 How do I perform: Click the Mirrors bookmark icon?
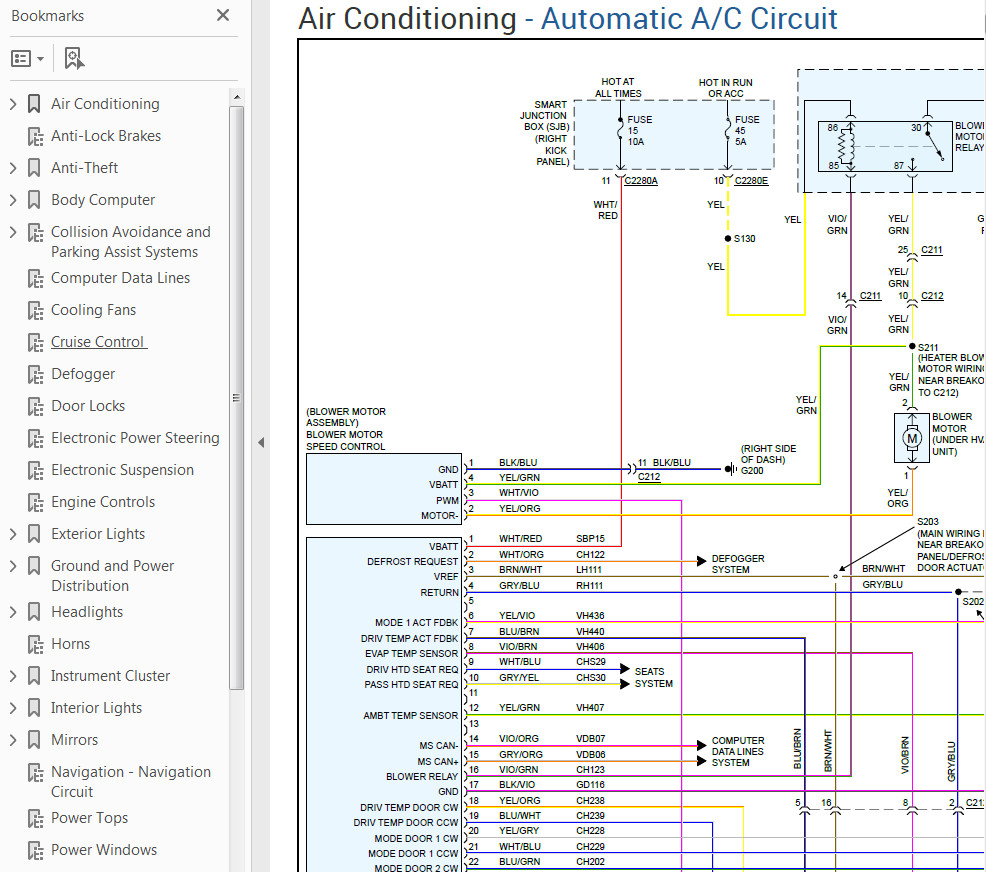coord(35,740)
